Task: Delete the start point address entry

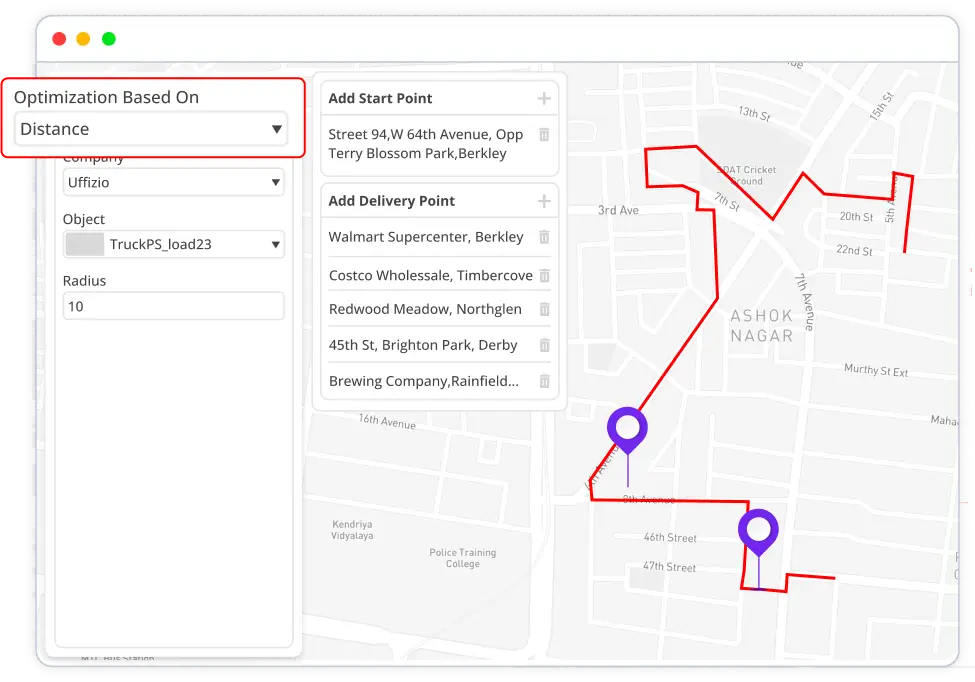Action: [x=544, y=135]
